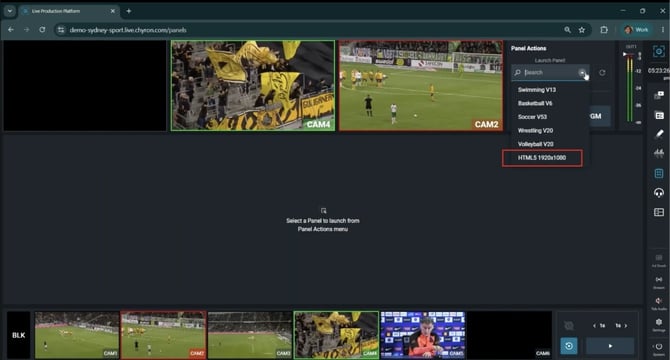Click the Stream icon in sidebar
This screenshot has width=670, height=360.
tap(658, 281)
